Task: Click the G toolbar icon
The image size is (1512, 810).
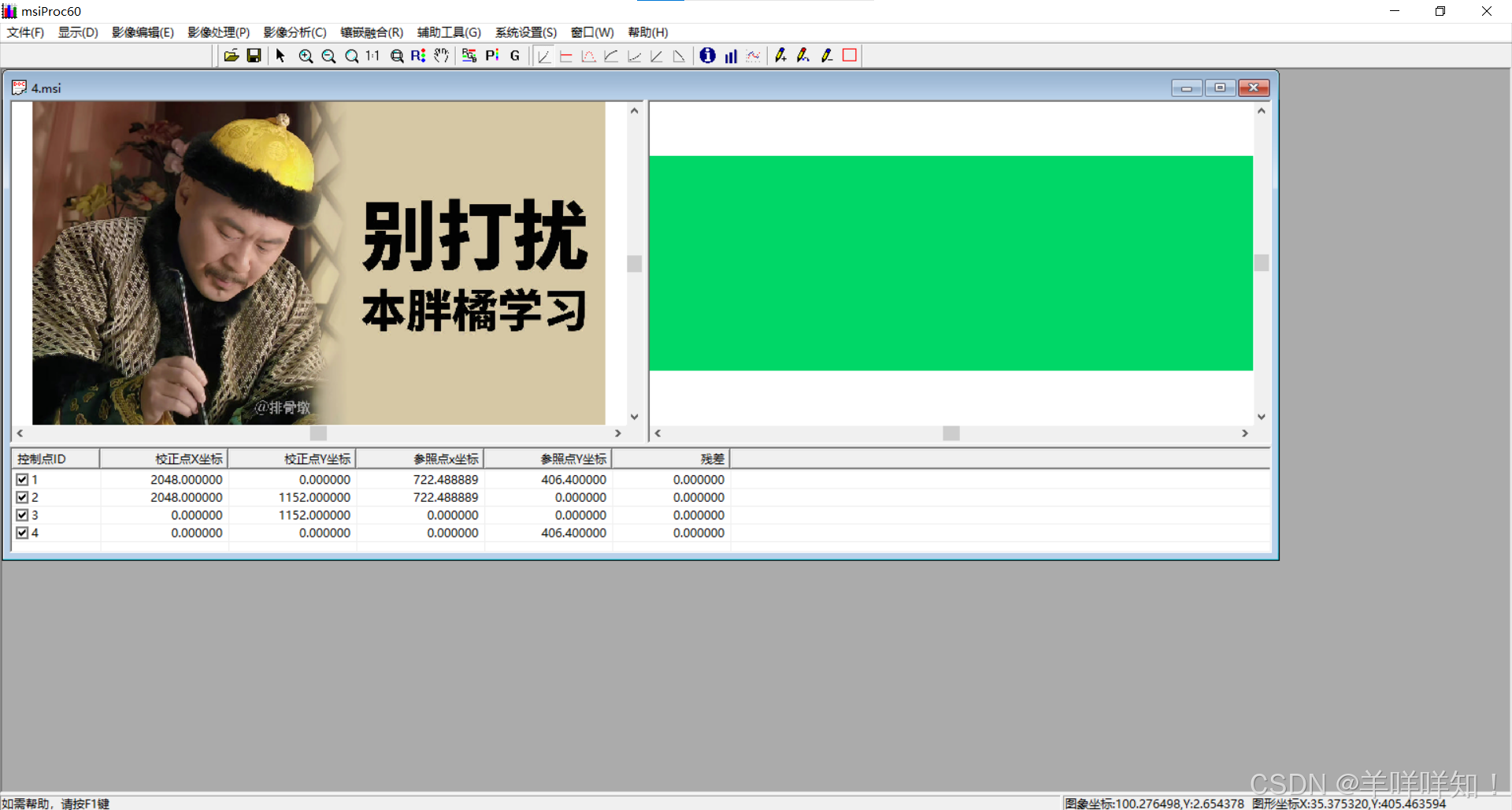Action: tap(515, 55)
